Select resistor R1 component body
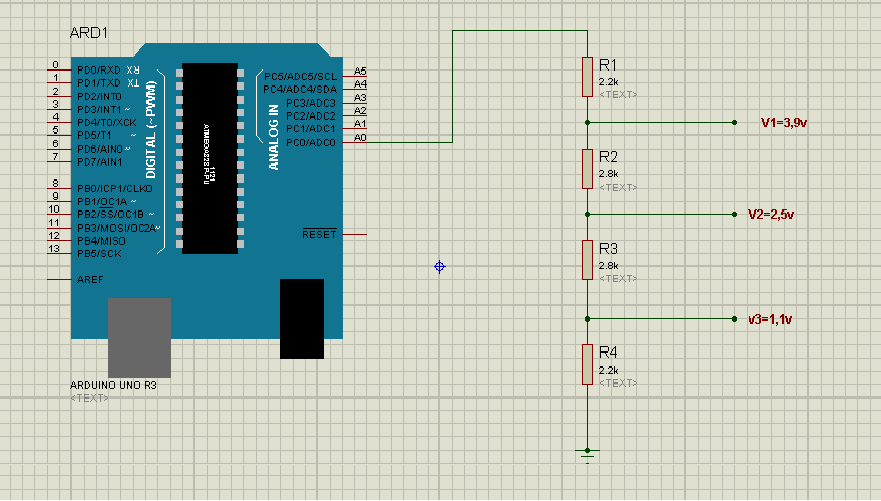The width and height of the screenshot is (881, 501). [x=587, y=77]
